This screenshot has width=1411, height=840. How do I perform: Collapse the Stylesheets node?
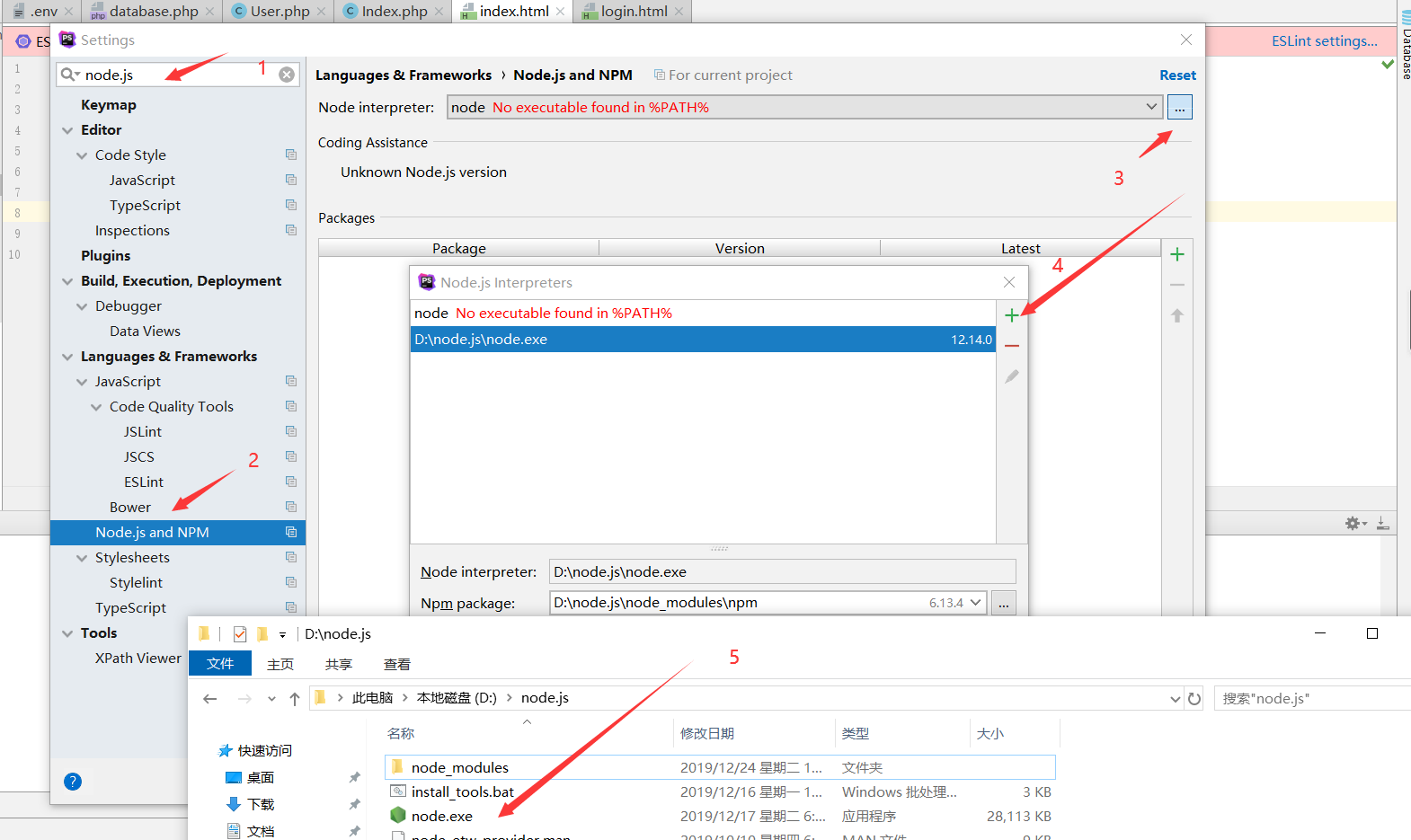coord(82,558)
